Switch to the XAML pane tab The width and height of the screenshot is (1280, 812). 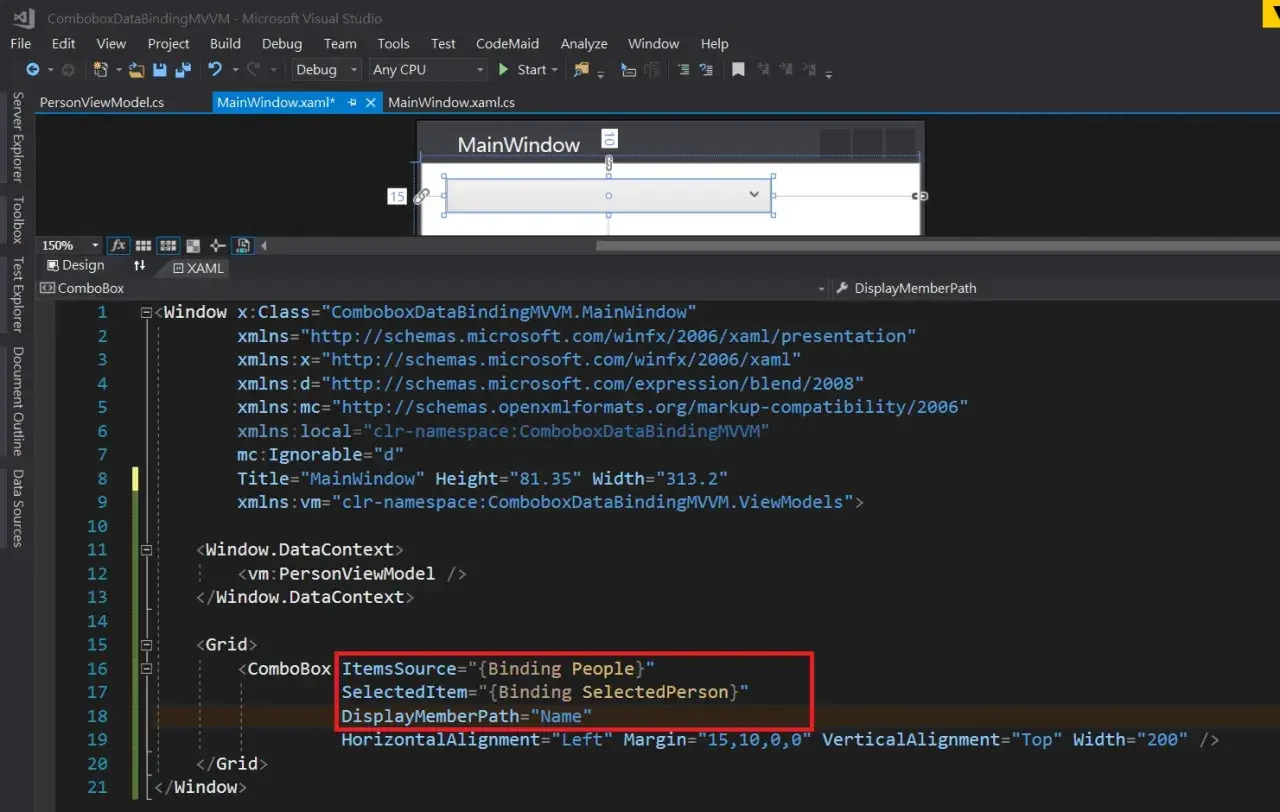point(199,268)
